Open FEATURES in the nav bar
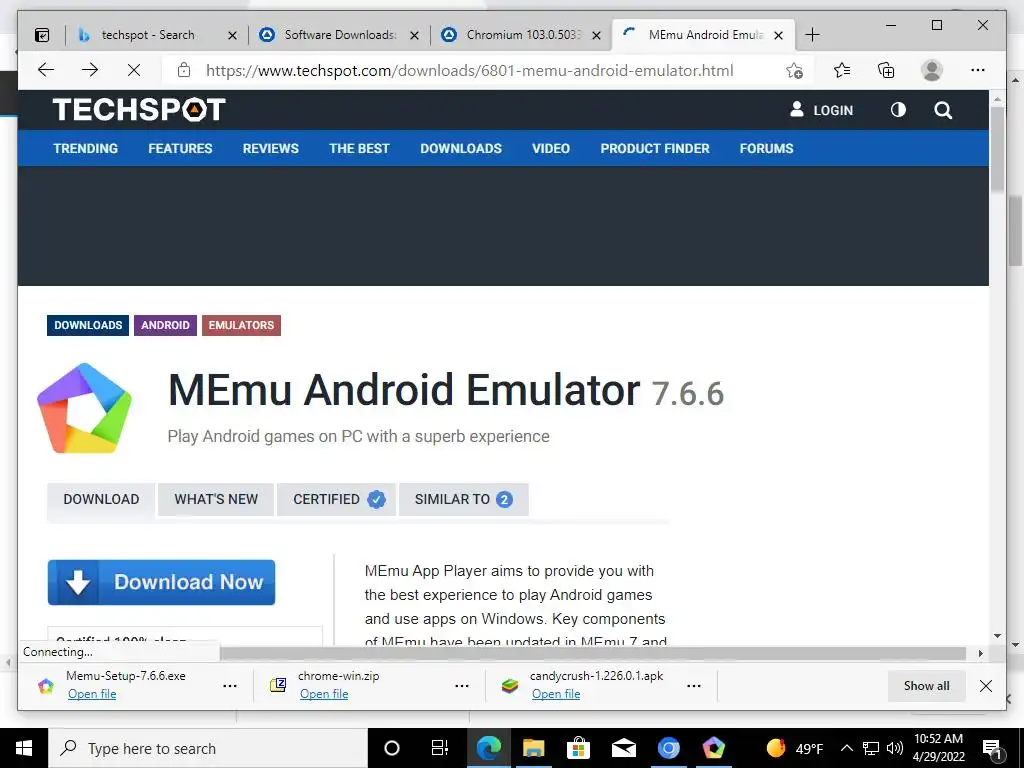Image resolution: width=1024 pixels, height=768 pixels. [180, 148]
